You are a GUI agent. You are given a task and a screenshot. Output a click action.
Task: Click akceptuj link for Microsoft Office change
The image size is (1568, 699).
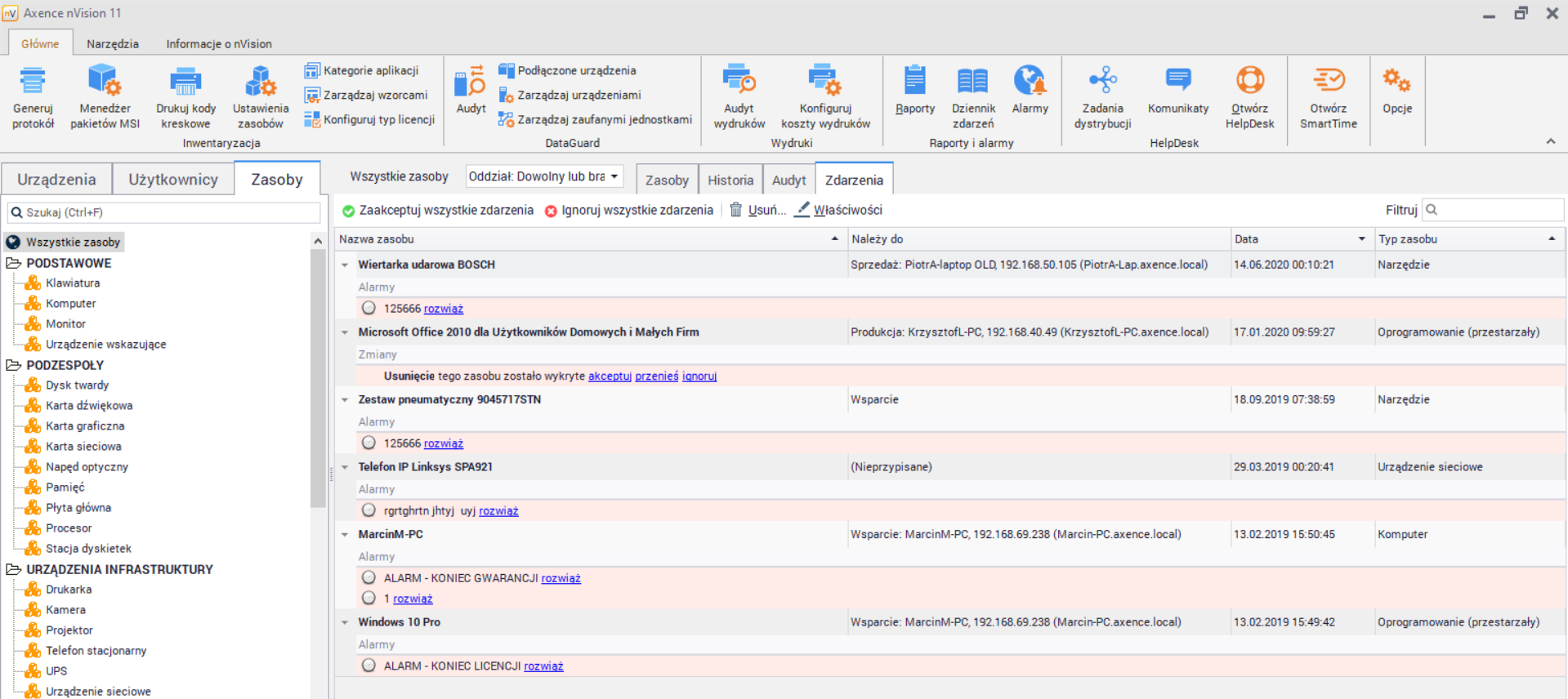click(610, 376)
